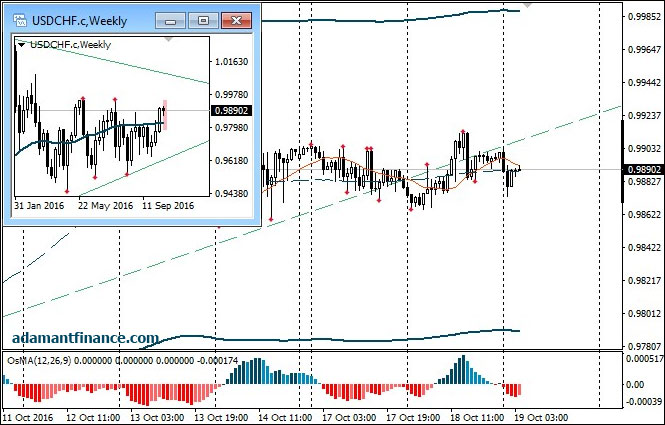This screenshot has height=425, width=665.
Task: Click the 22 May 2016 date in Weekly window
Action: (x=106, y=206)
